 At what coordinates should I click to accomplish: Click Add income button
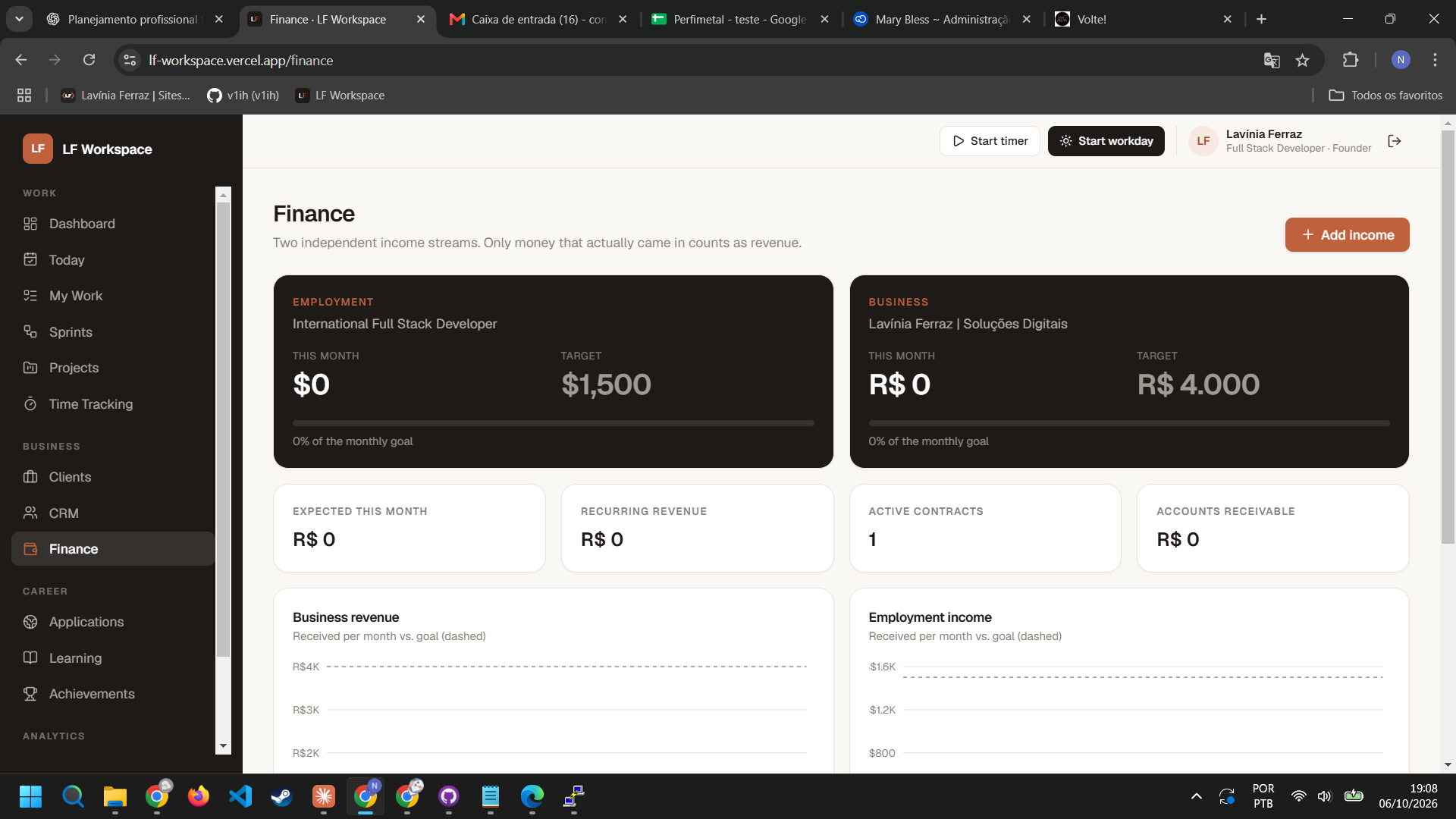point(1347,235)
